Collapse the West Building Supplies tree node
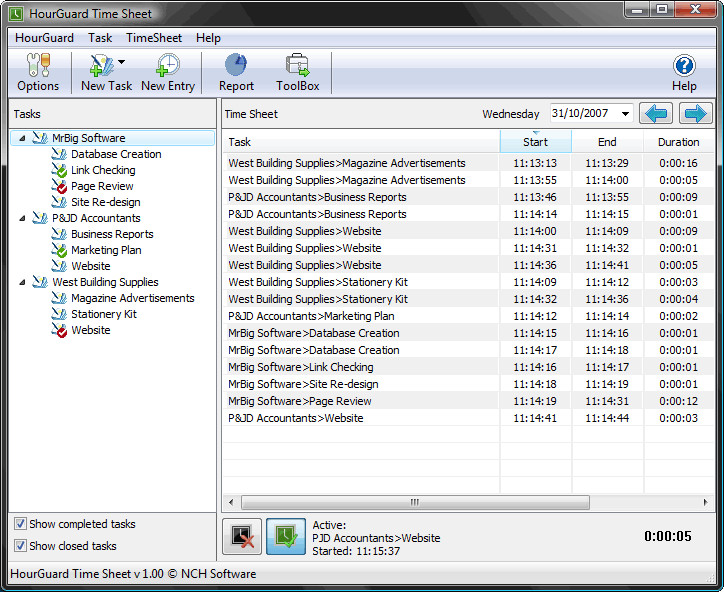 [x=22, y=282]
